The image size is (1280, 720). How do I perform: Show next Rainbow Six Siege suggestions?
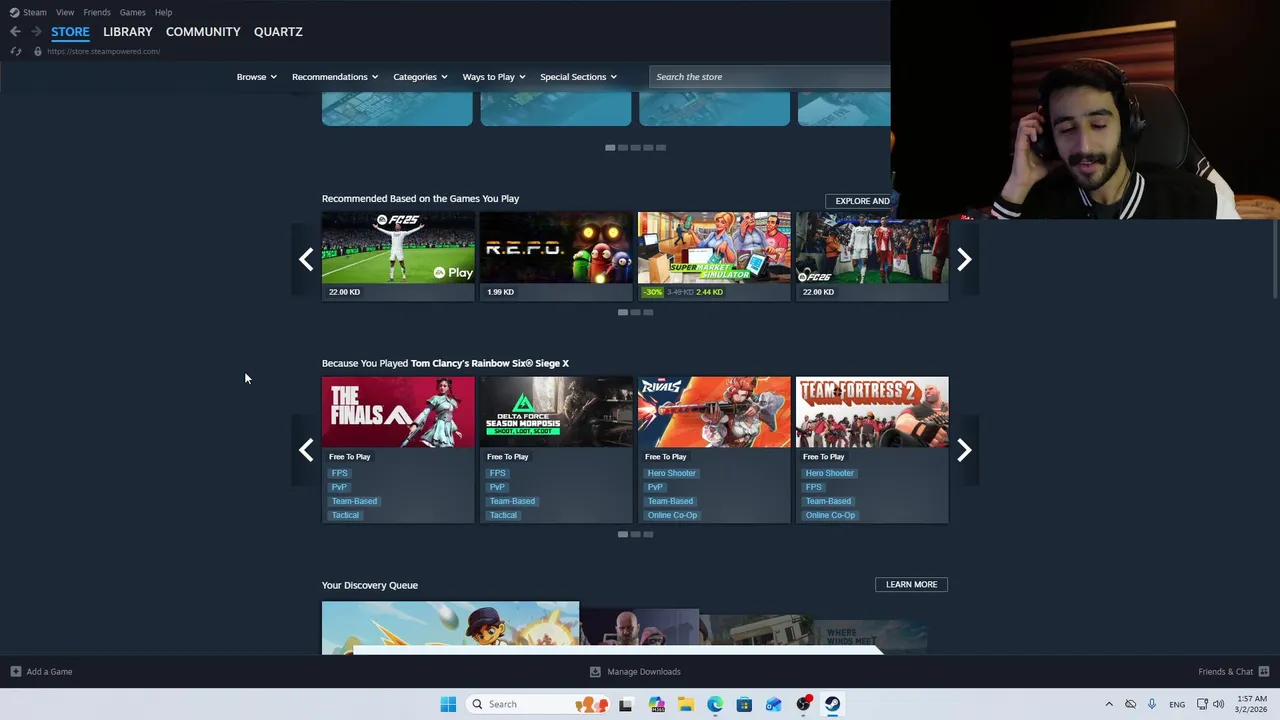click(964, 450)
